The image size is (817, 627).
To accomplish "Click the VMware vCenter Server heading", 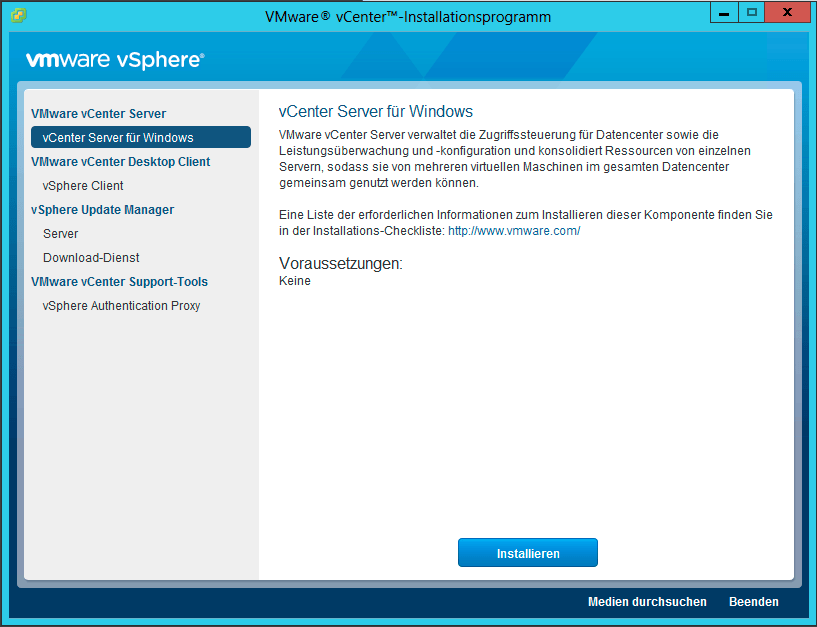I will (98, 114).
